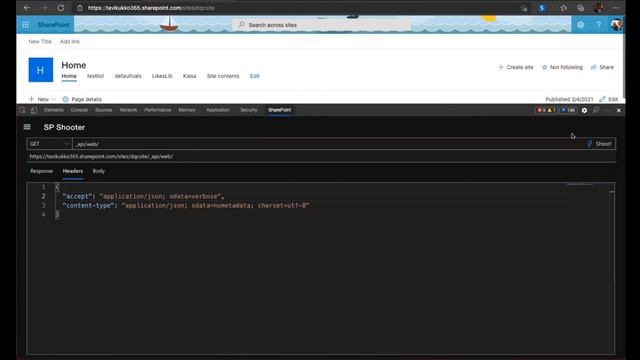The width and height of the screenshot is (640, 360).
Task: Open DevTools Memory tab
Action: [x=187, y=110]
